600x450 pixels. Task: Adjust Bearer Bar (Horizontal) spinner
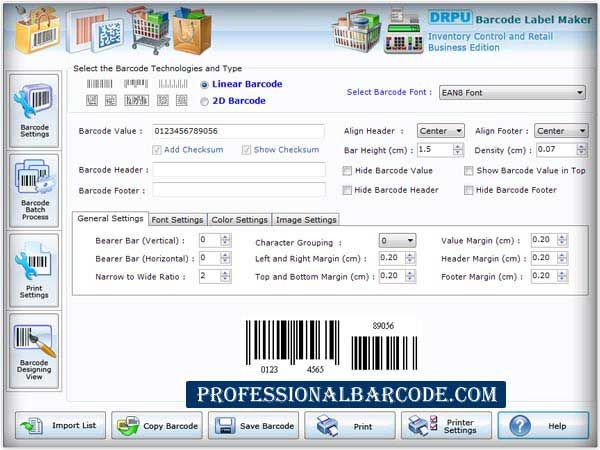coord(225,258)
